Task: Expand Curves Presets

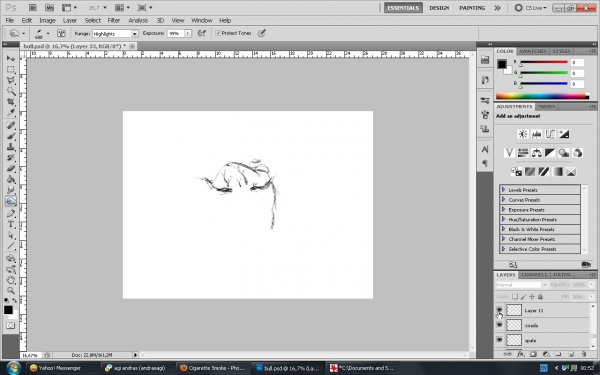Action: (x=503, y=199)
